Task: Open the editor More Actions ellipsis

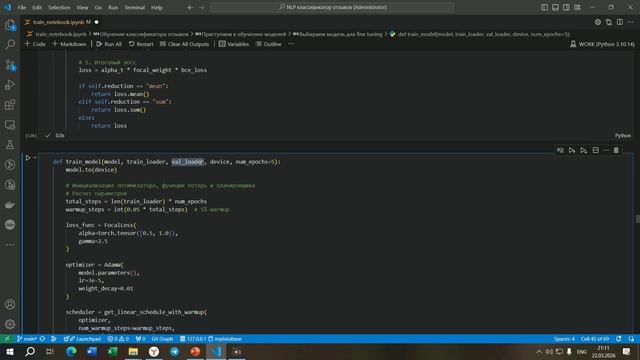Action: pos(631,22)
